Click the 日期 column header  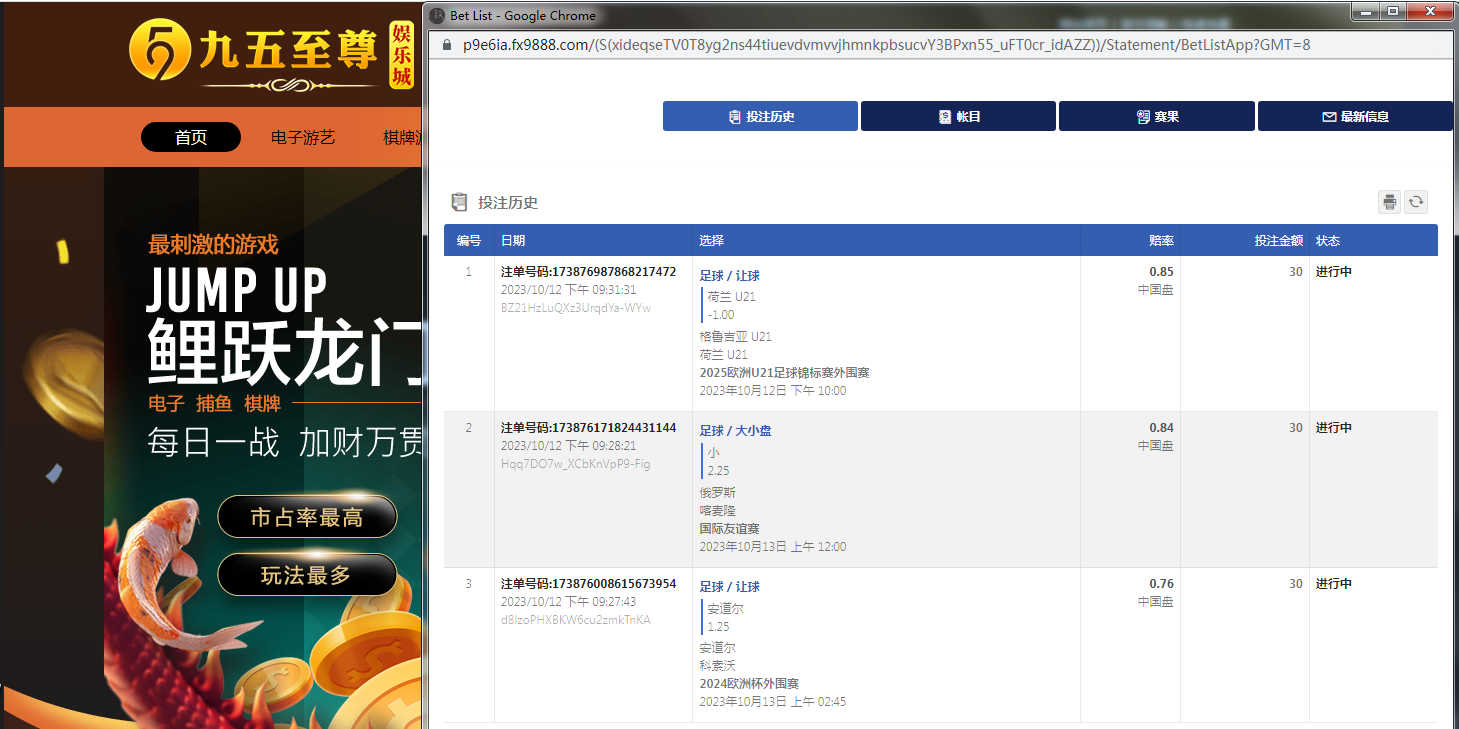tap(513, 240)
